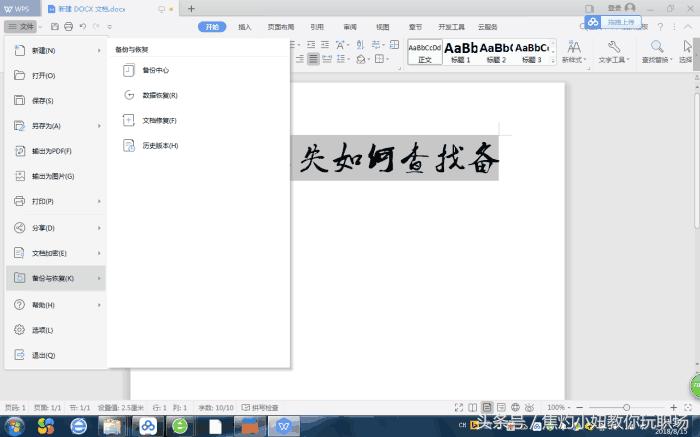Screen dimensions: 700x437
Task: Switch to web layout view icon in status bar
Action: (x=515, y=407)
